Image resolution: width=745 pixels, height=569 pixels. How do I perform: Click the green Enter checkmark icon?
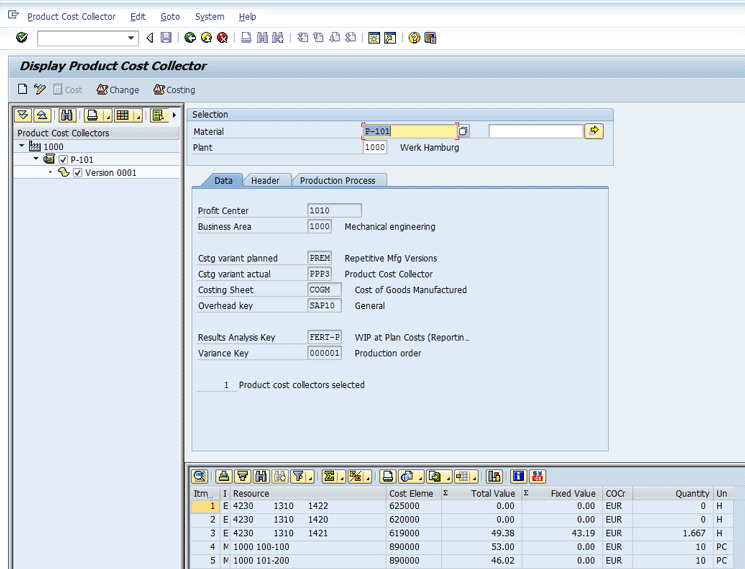[x=22, y=38]
